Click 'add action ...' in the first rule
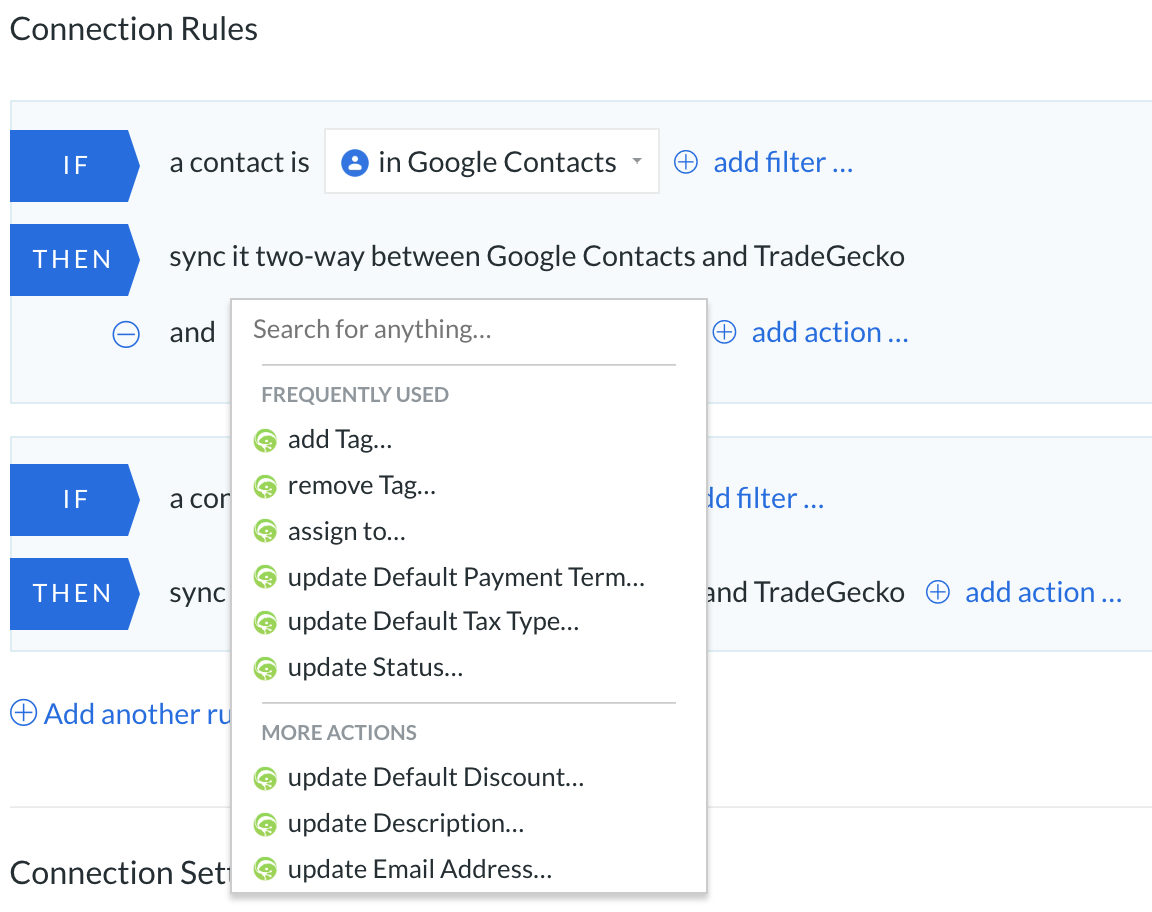Viewport: 1152px width, 912px height. tap(829, 332)
